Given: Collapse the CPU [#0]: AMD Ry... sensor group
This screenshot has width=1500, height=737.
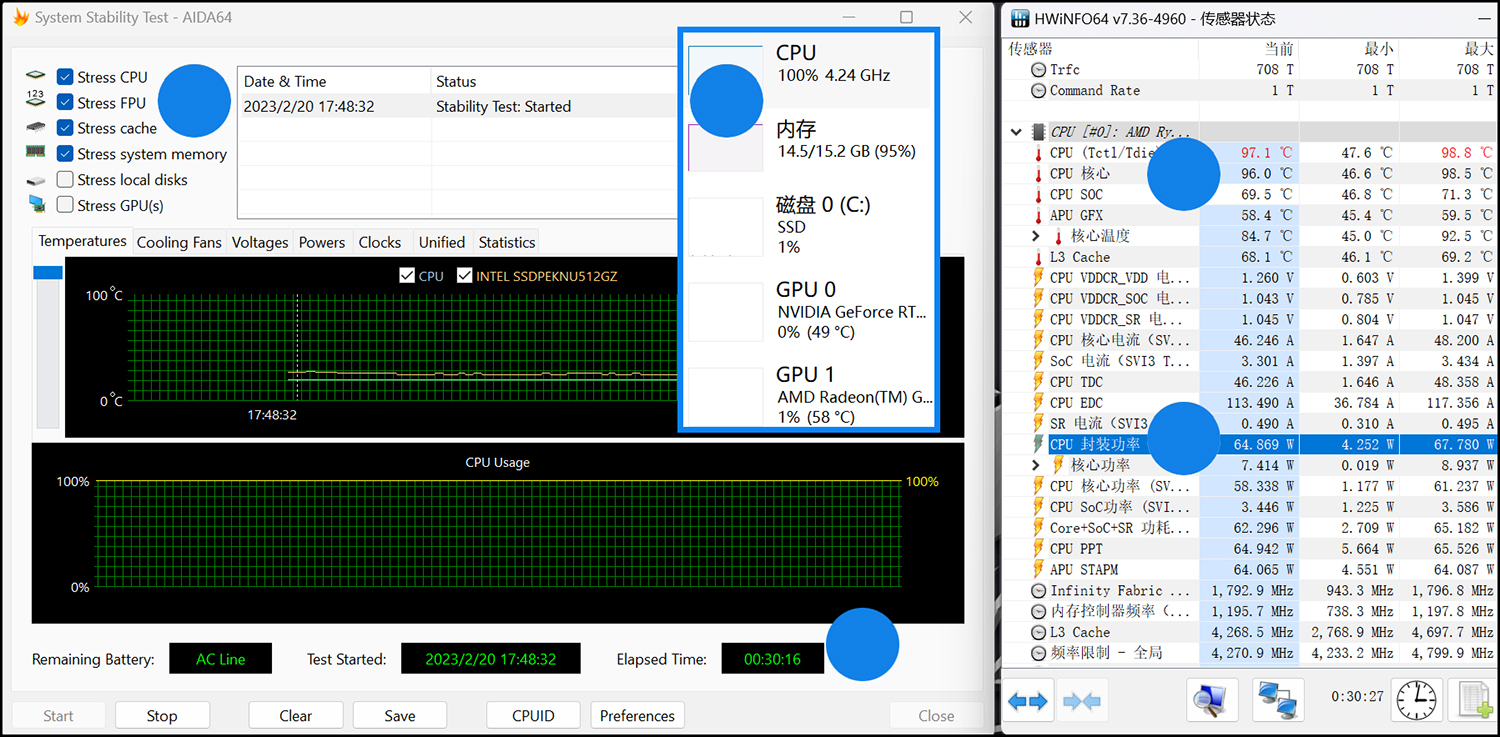Looking at the screenshot, I should click(x=1016, y=132).
